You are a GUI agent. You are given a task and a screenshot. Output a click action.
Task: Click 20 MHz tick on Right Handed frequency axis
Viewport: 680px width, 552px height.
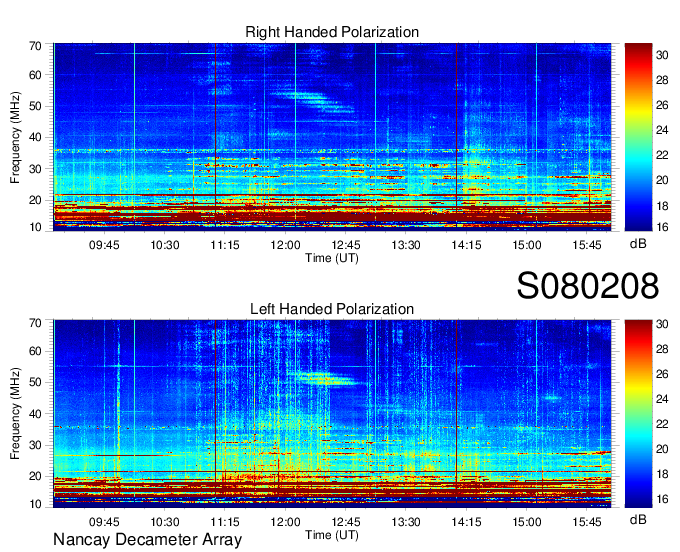pos(35,200)
